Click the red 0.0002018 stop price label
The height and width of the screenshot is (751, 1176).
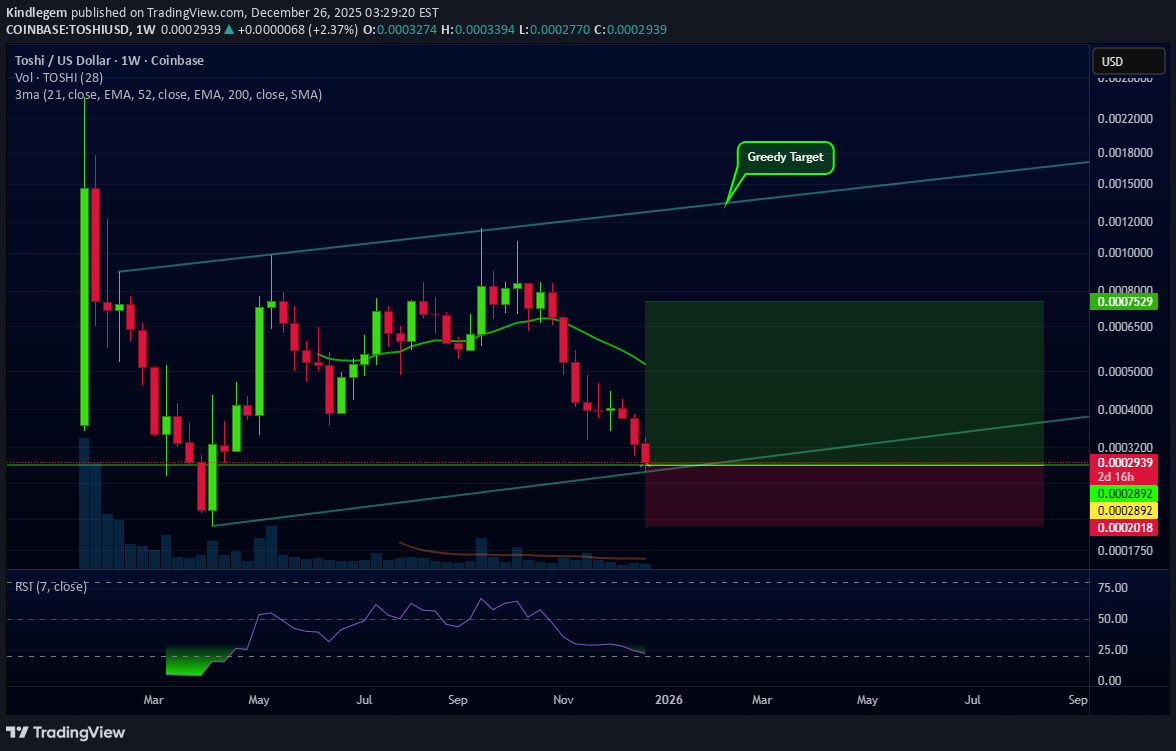coord(1124,527)
